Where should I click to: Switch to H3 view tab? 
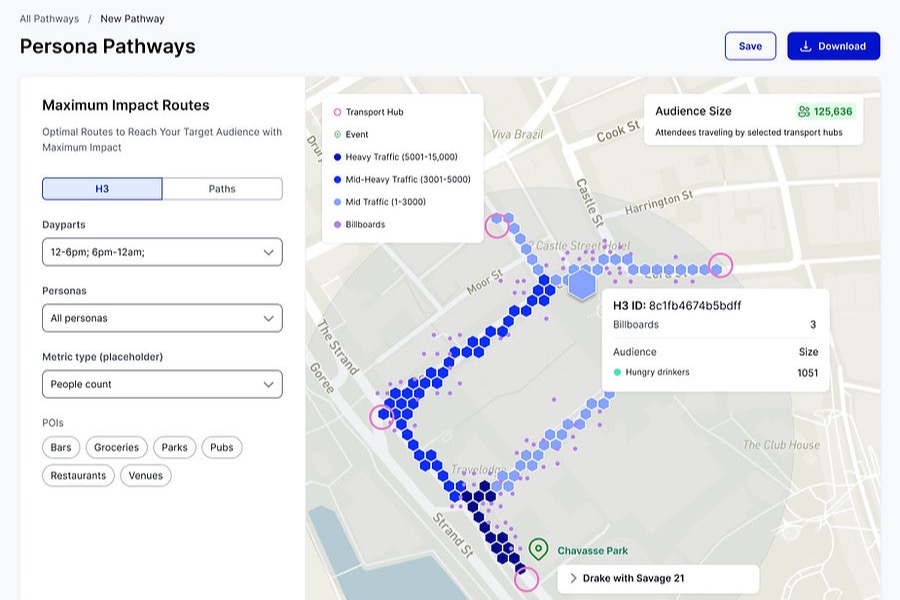(x=102, y=188)
